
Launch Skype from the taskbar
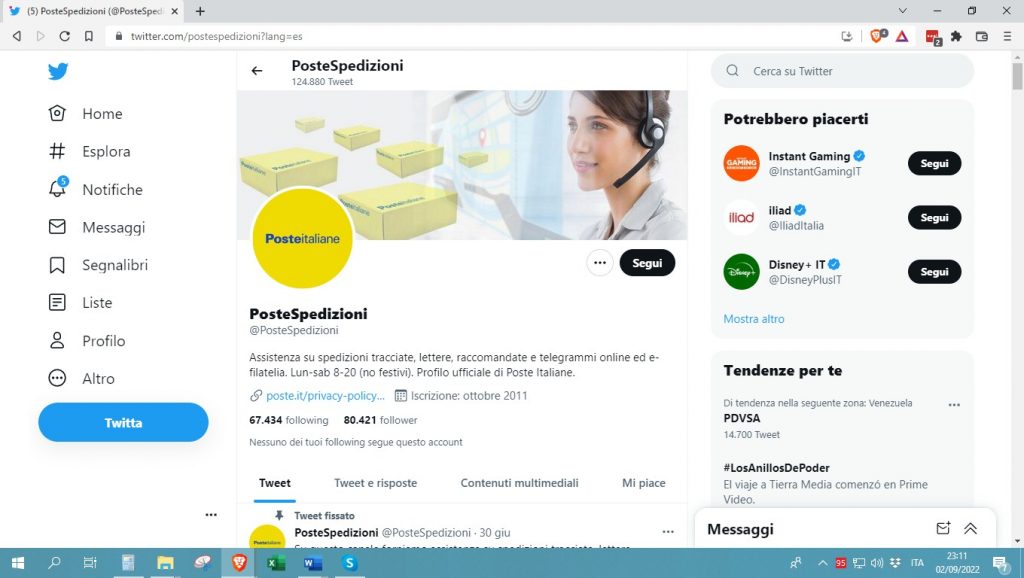point(349,563)
